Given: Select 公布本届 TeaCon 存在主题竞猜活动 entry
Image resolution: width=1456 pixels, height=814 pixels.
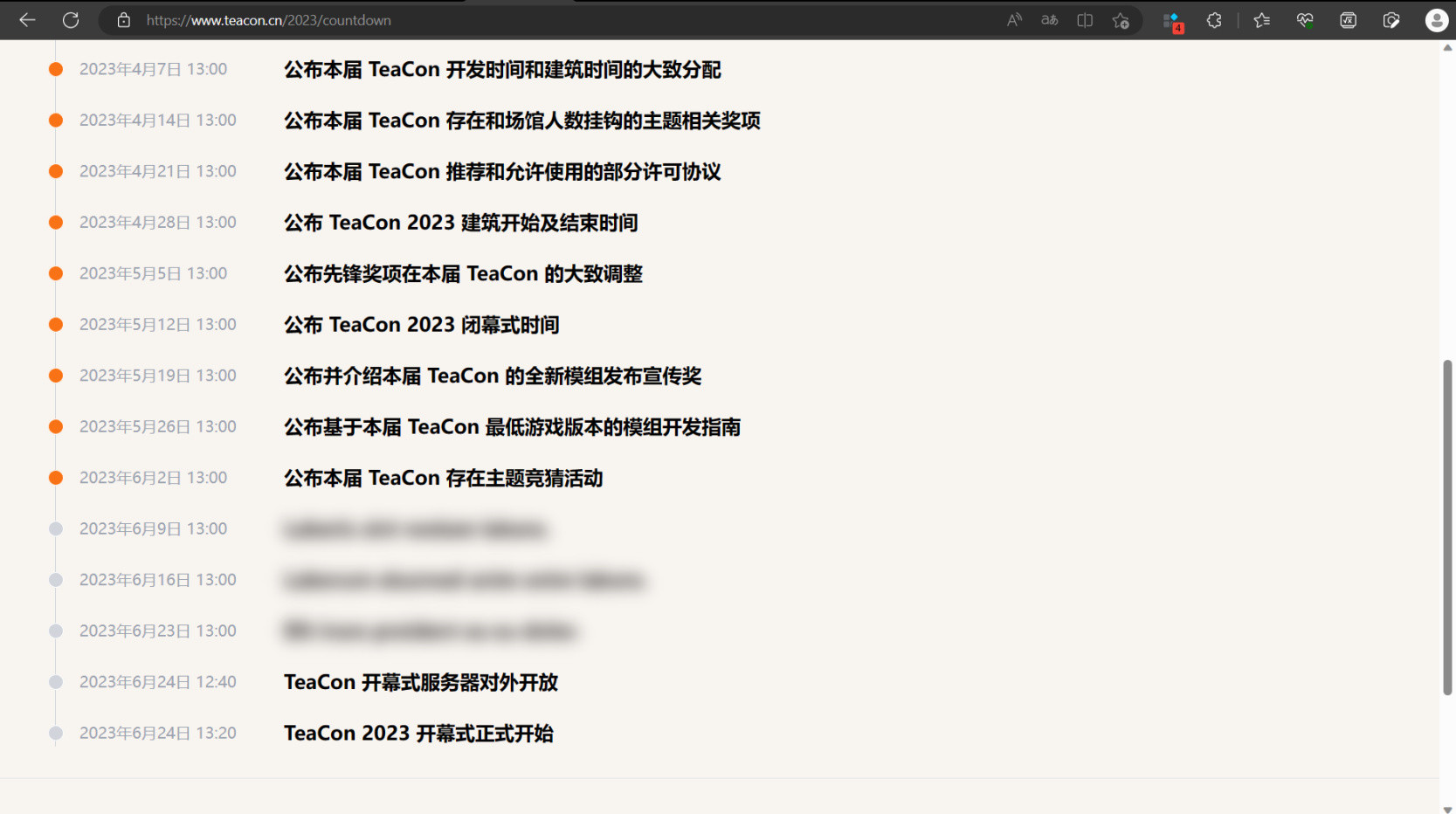Looking at the screenshot, I should tap(444, 478).
